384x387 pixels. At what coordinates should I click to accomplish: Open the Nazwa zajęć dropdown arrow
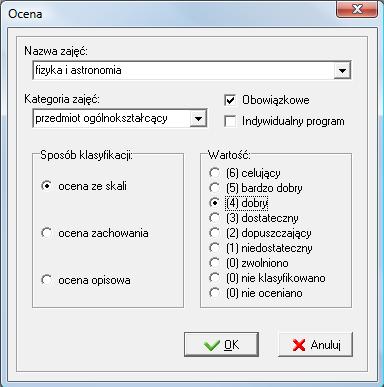point(342,70)
